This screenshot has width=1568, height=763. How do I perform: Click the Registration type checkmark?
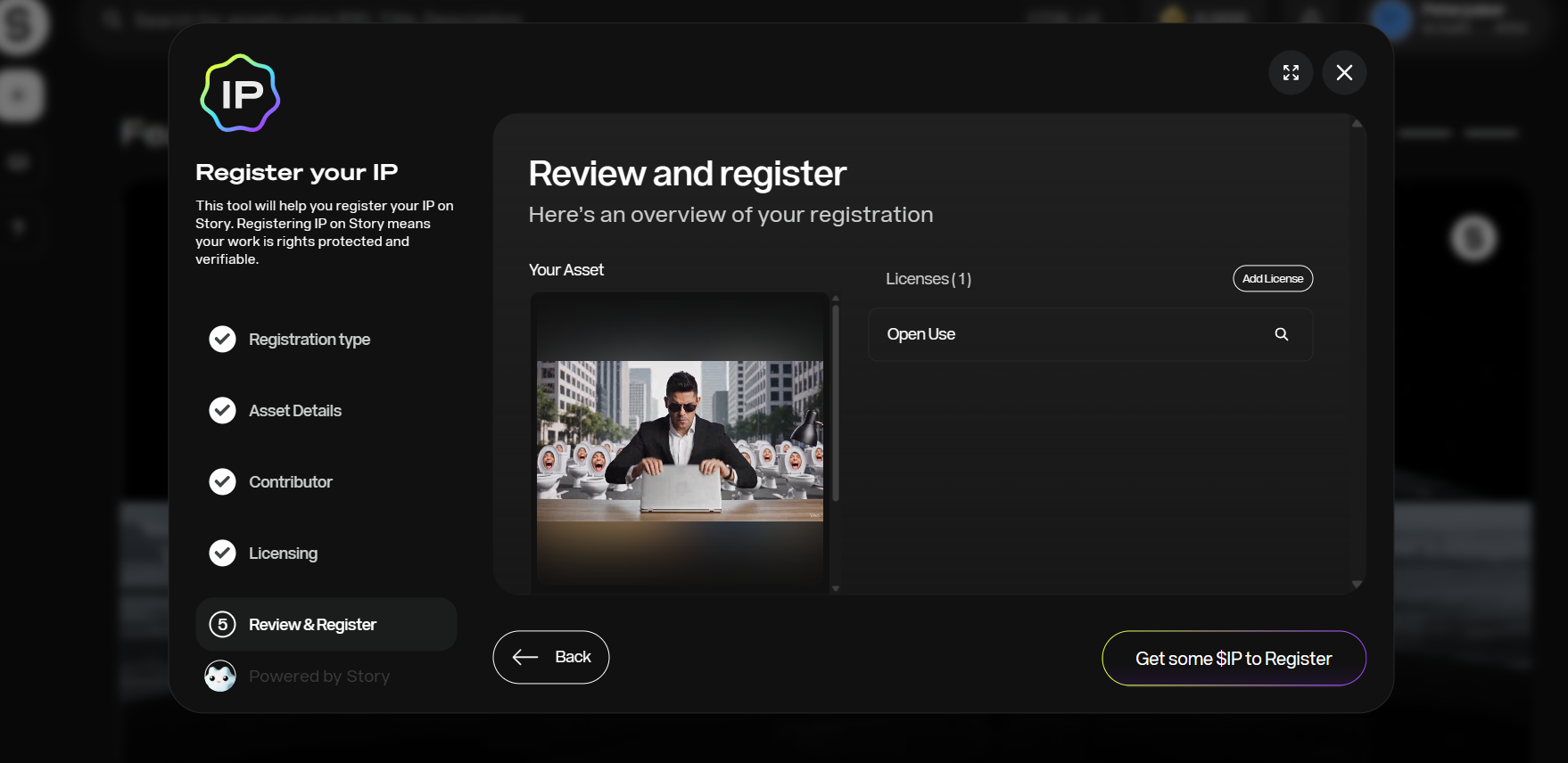222,340
